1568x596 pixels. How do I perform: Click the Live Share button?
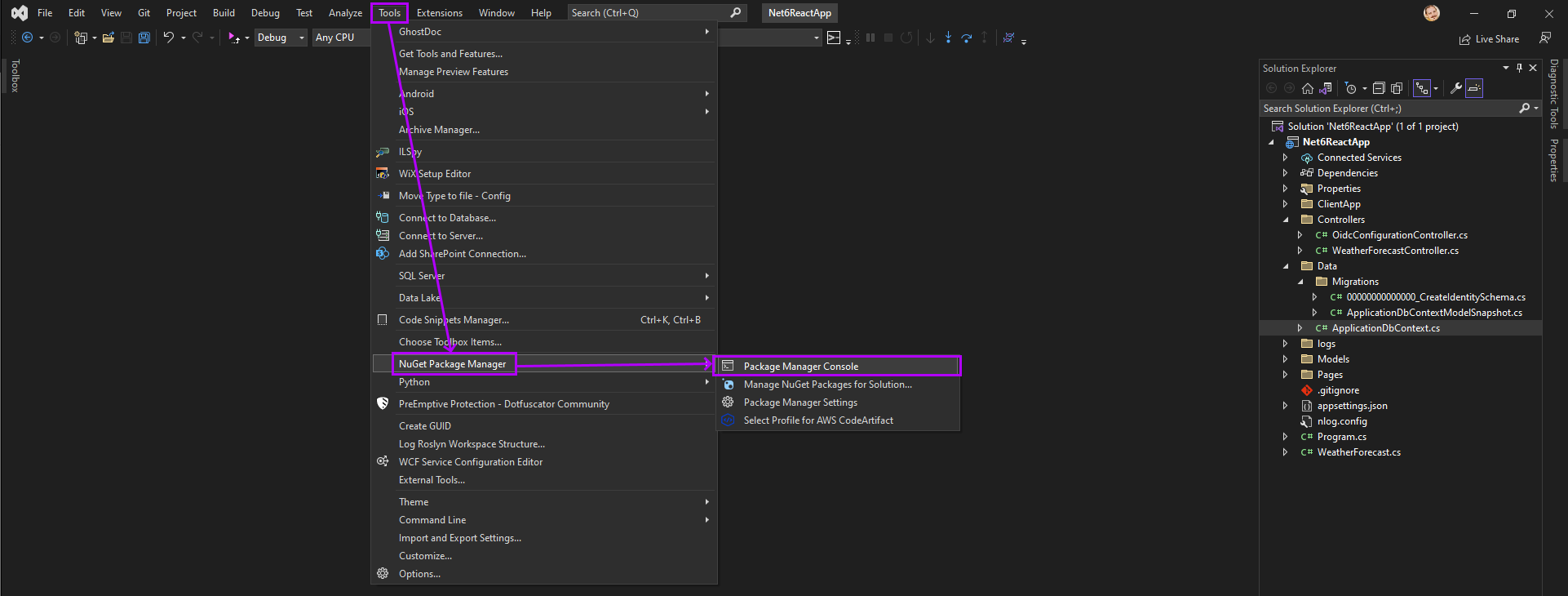(1489, 38)
